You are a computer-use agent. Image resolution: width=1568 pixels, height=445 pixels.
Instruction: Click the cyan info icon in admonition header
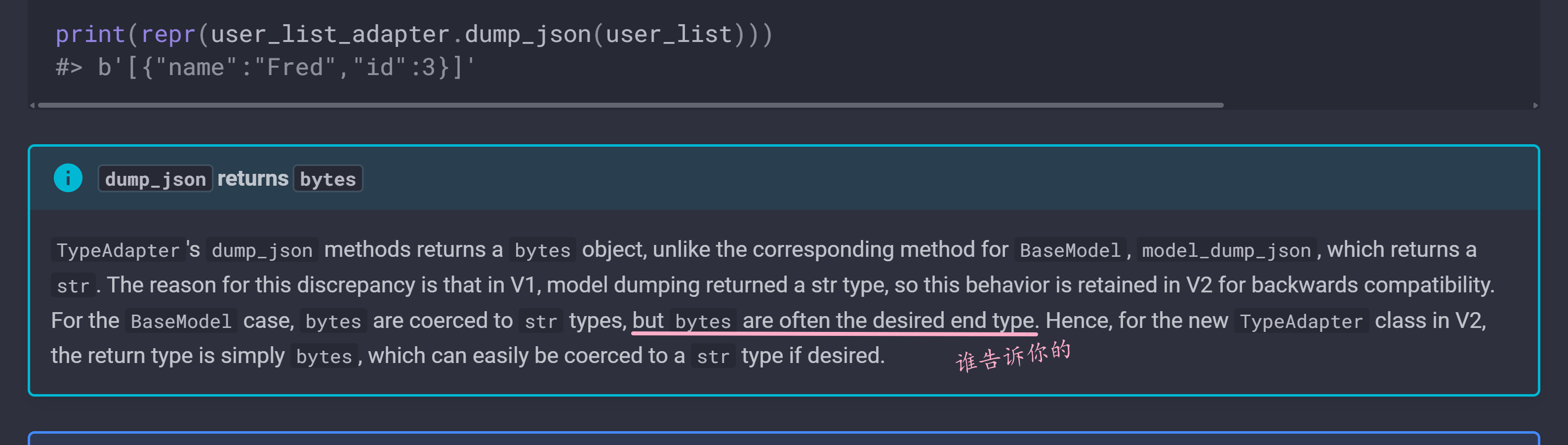point(68,178)
